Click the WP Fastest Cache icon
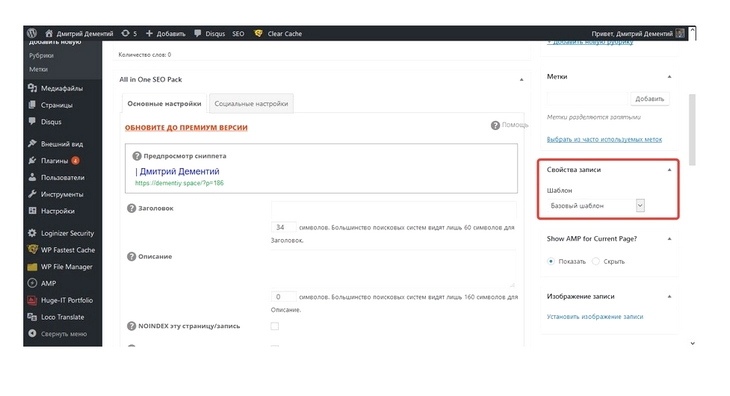This screenshot has height=396, width=730. tap(32, 249)
